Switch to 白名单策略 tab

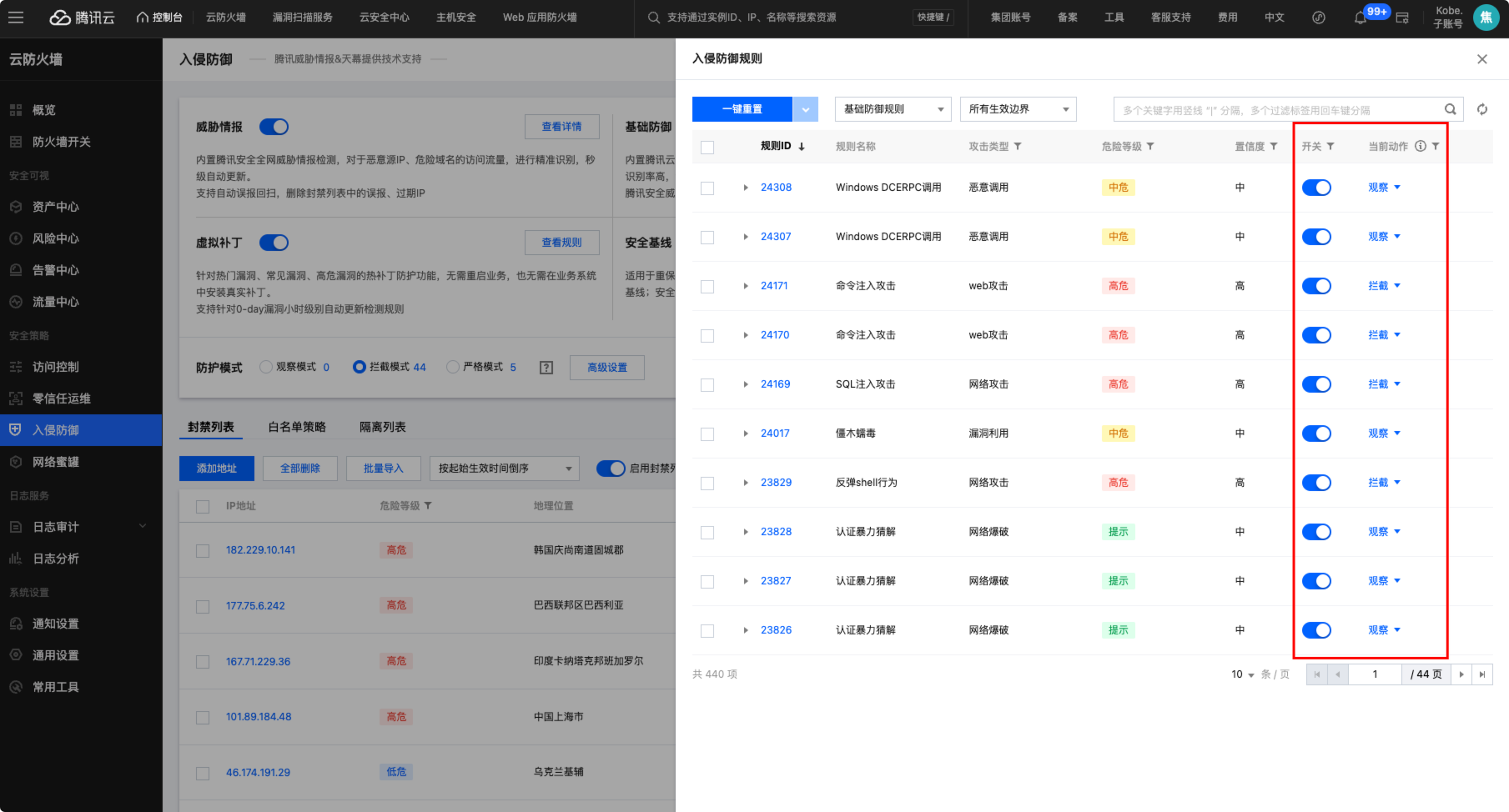(297, 427)
